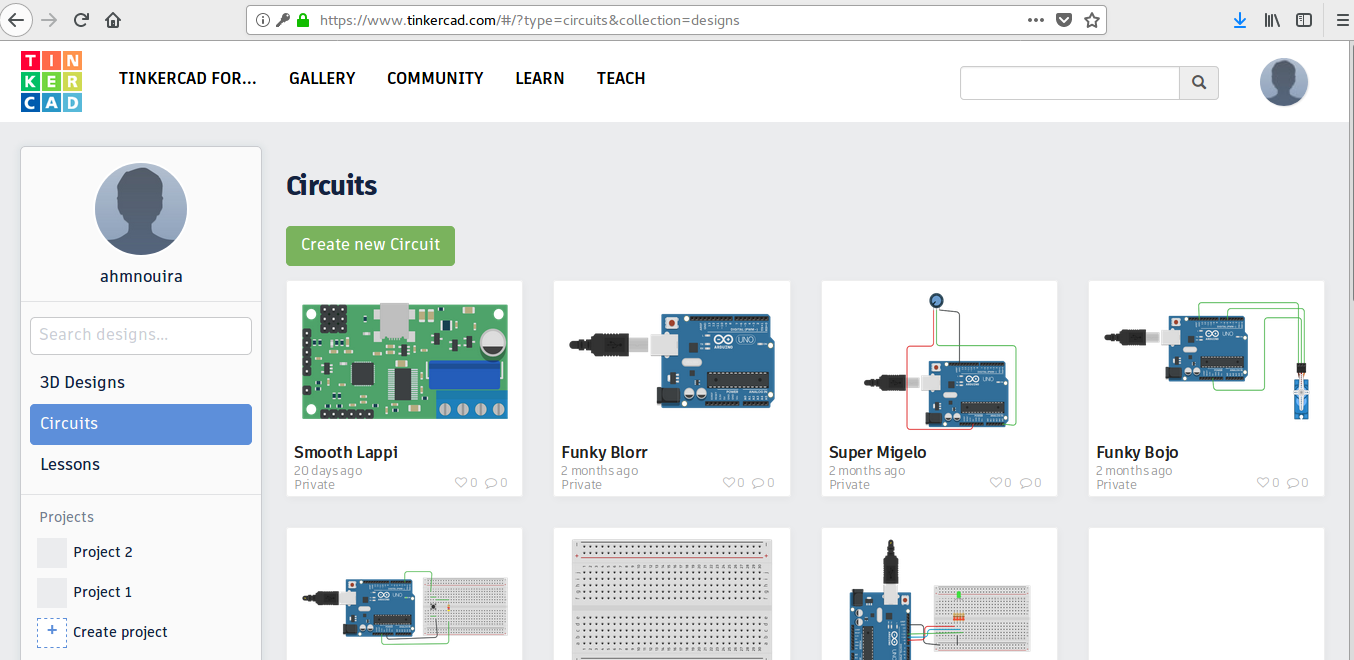This screenshot has width=1354, height=660.
Task: Click the browser forward arrow
Action: [49, 19]
